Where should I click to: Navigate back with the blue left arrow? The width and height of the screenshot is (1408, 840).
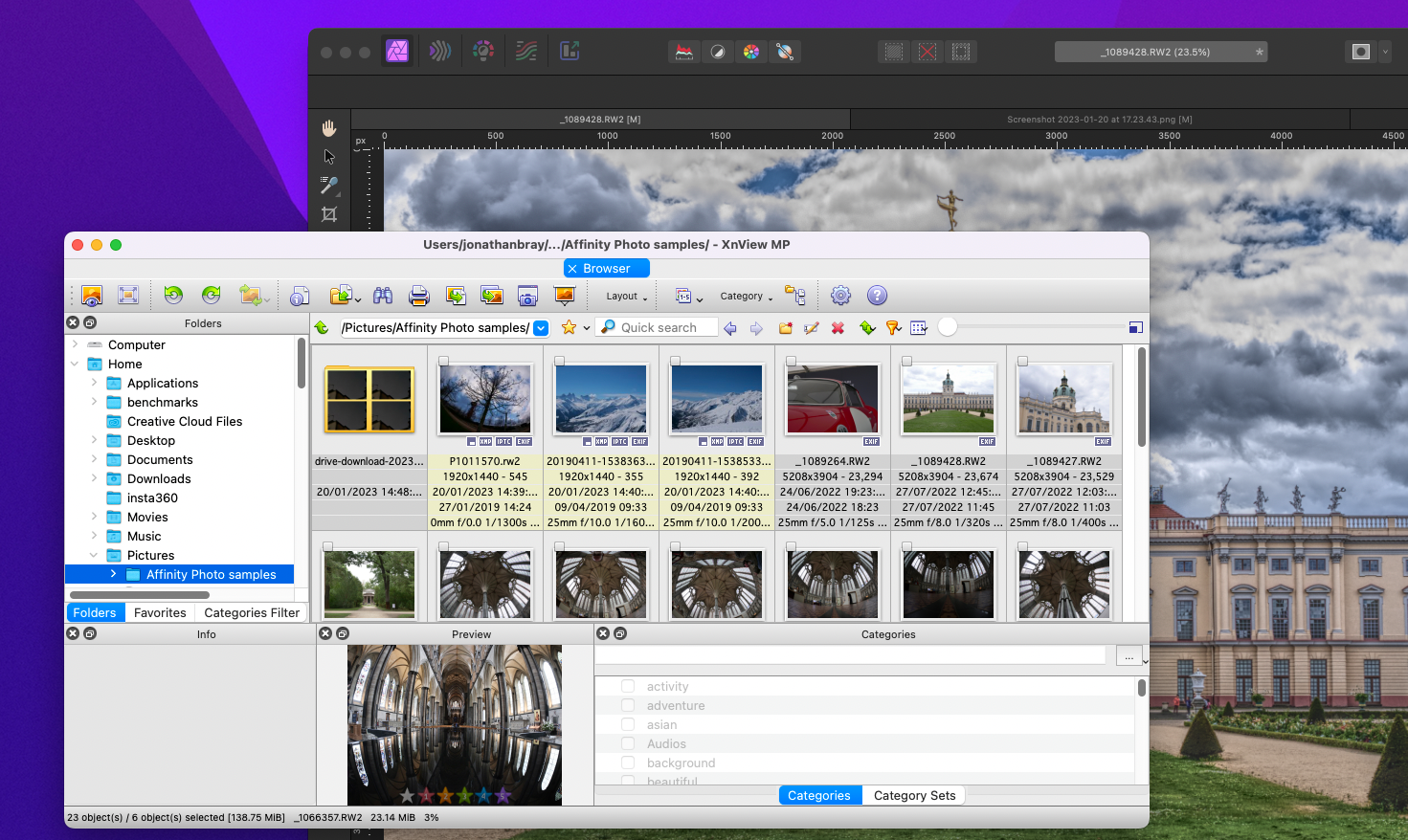(730, 328)
